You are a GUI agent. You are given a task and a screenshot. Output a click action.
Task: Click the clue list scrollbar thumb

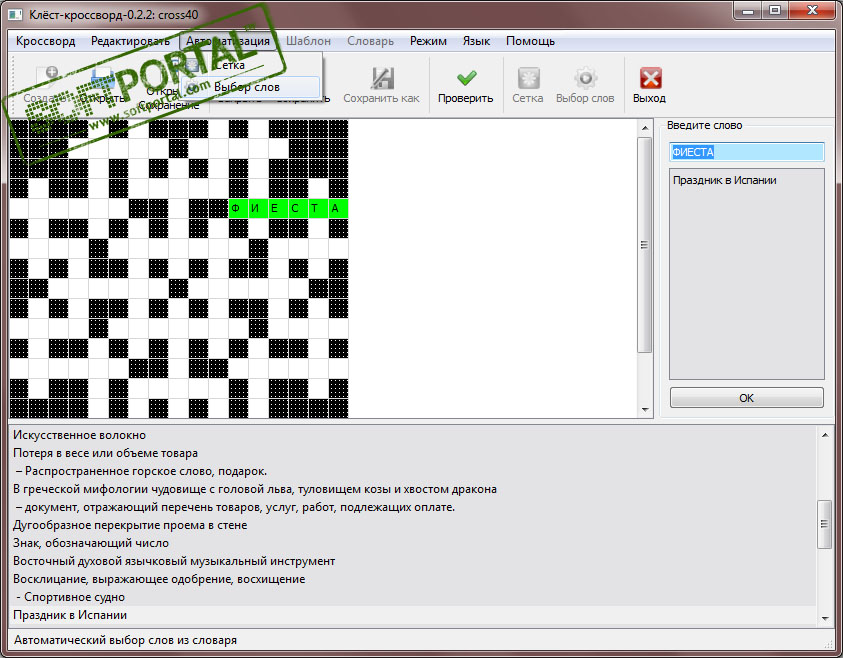coord(825,524)
